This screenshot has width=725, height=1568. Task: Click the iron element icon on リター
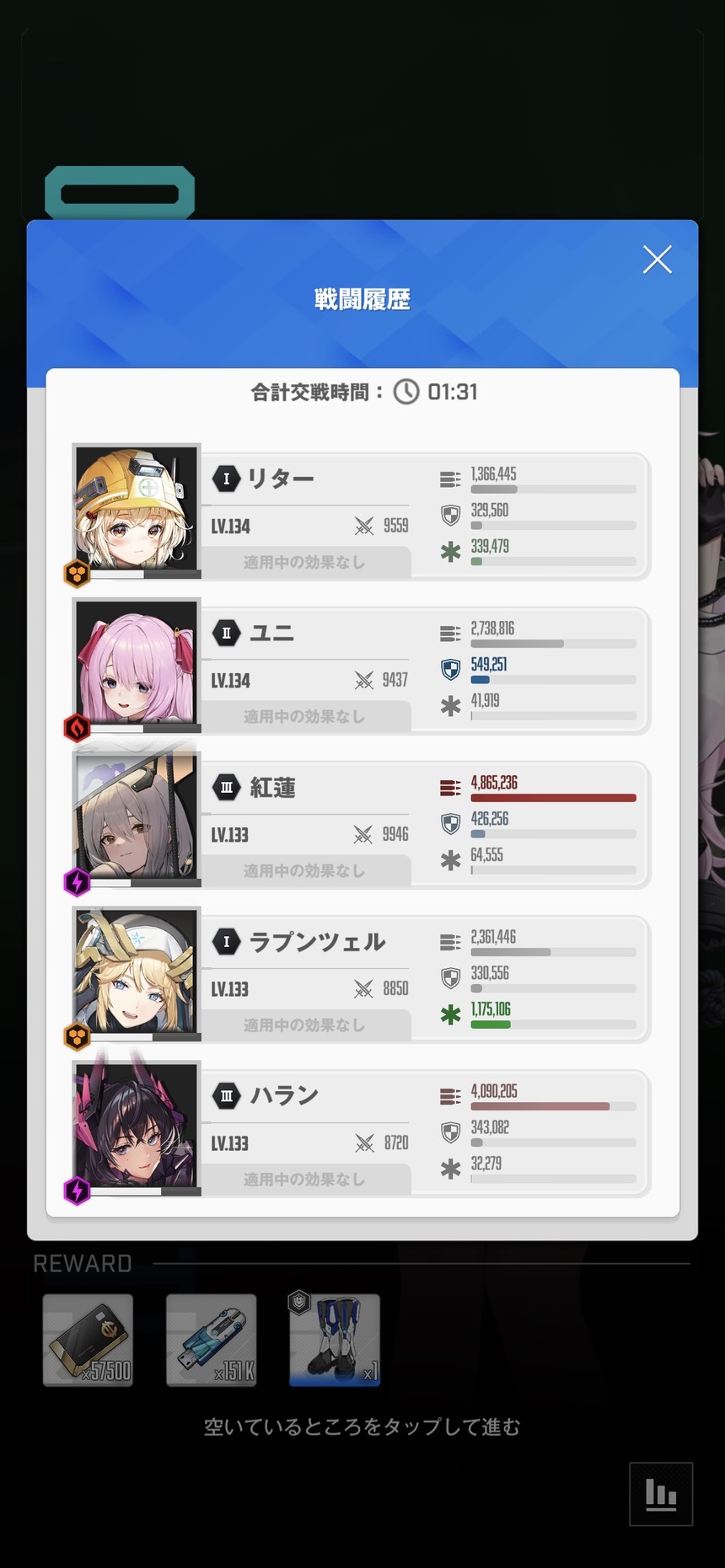point(78,574)
